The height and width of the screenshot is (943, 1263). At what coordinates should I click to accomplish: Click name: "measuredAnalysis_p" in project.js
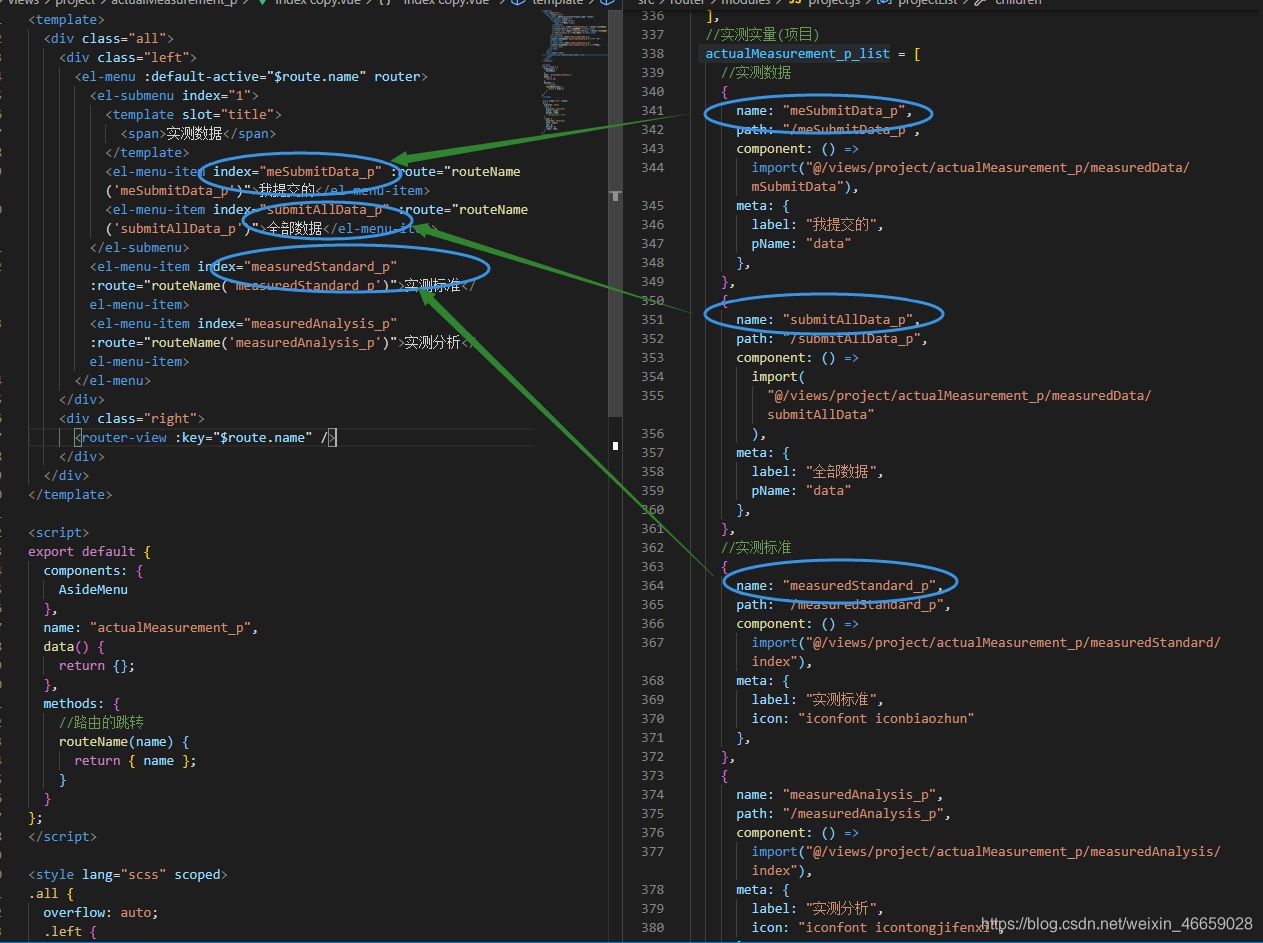coord(840,794)
